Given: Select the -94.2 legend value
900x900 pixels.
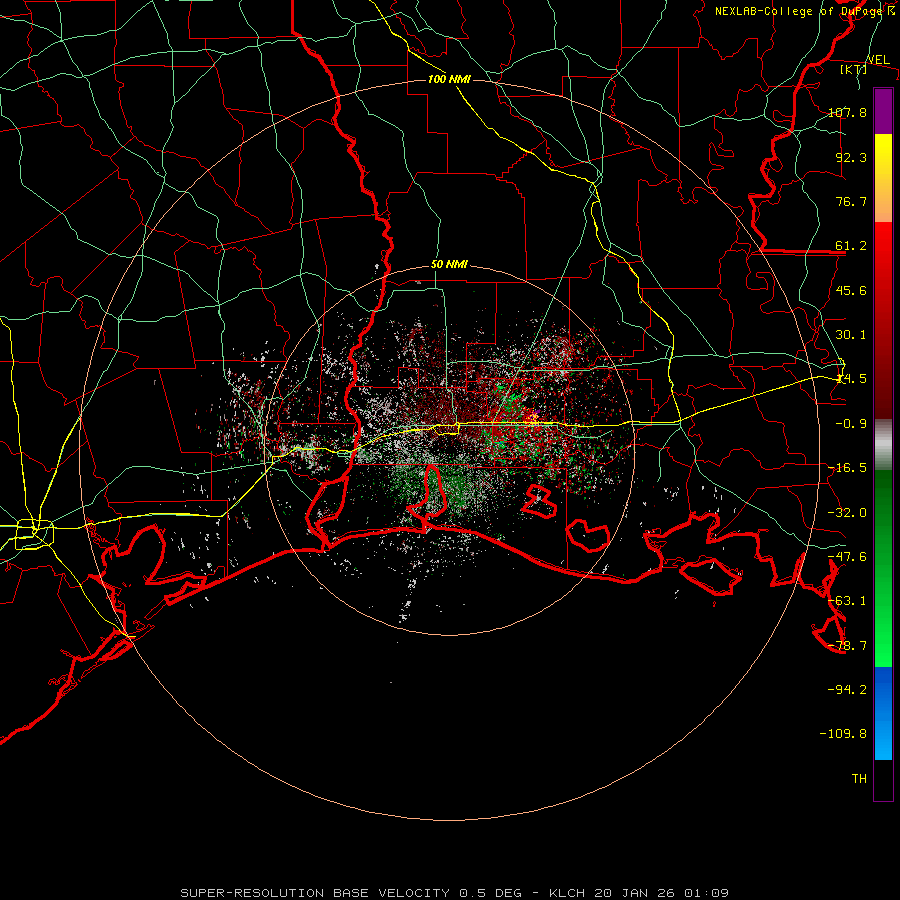Looking at the screenshot, I should pyautogui.click(x=847, y=689).
